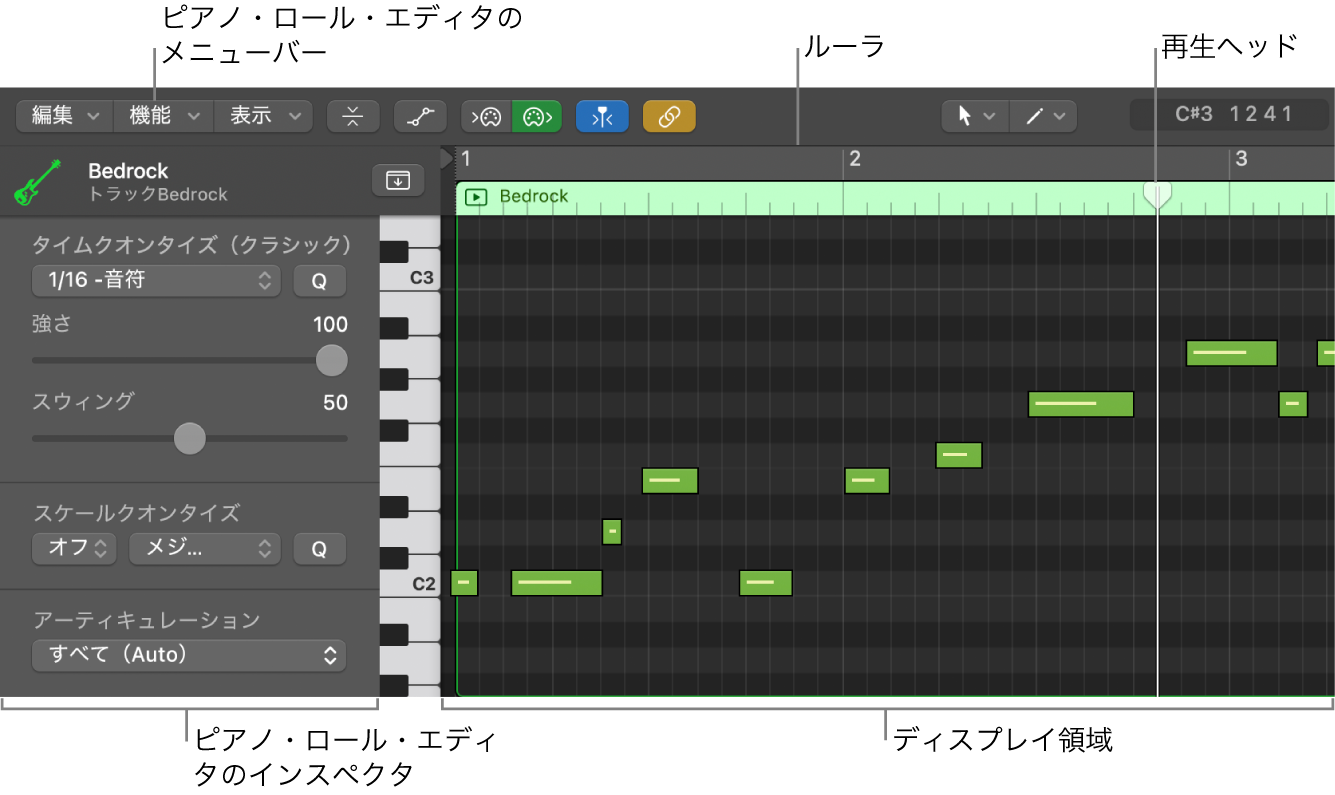Viewport: 1335px width, 795px height.
Task: Open the すべて (Auto) articulation dropdown
Action: pyautogui.click(x=190, y=656)
